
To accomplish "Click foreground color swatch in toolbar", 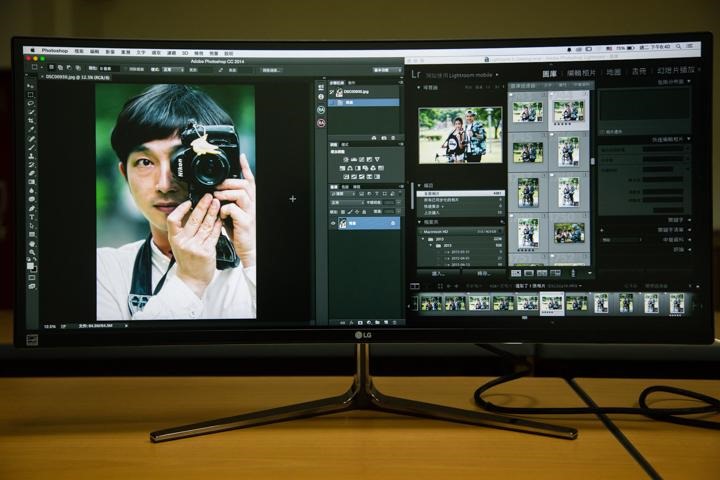I will [x=30, y=265].
